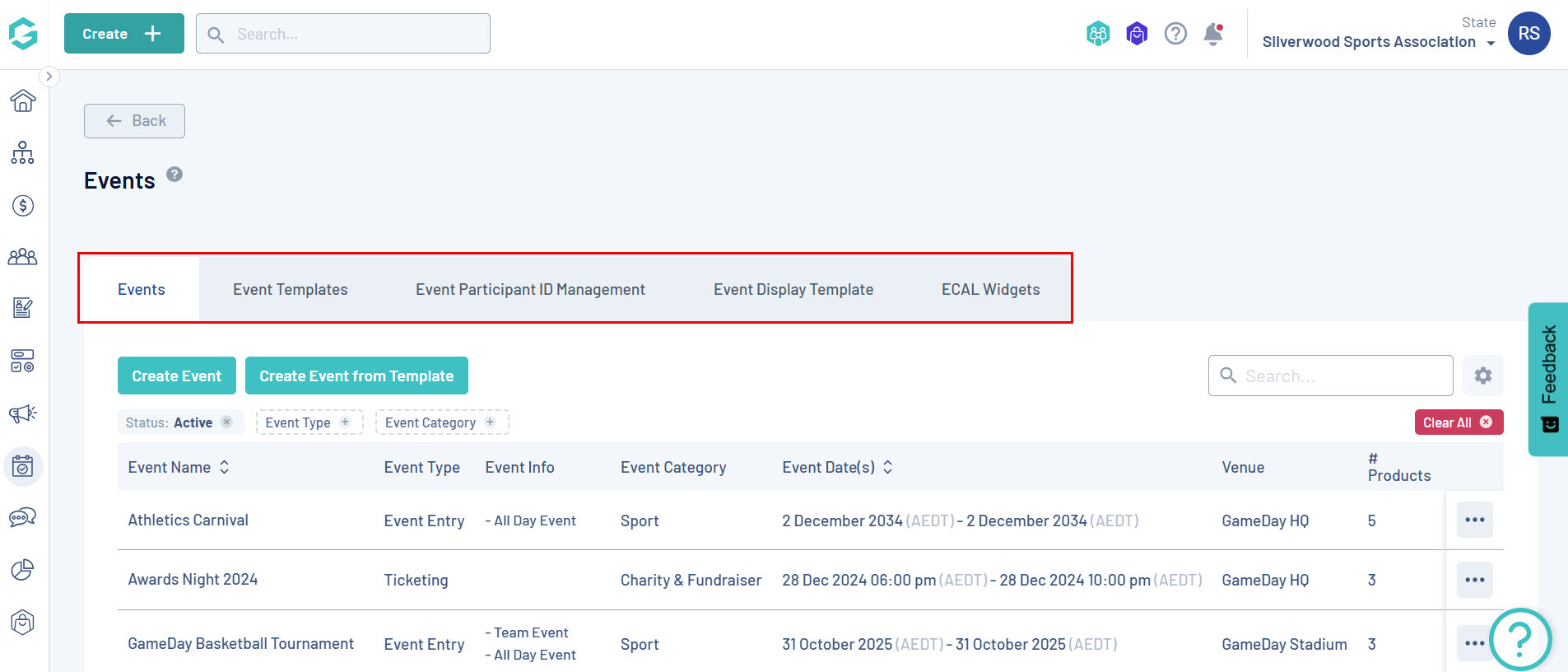The height and width of the screenshot is (672, 1568).
Task: Open the round help chat widget
Action: pos(1520,639)
